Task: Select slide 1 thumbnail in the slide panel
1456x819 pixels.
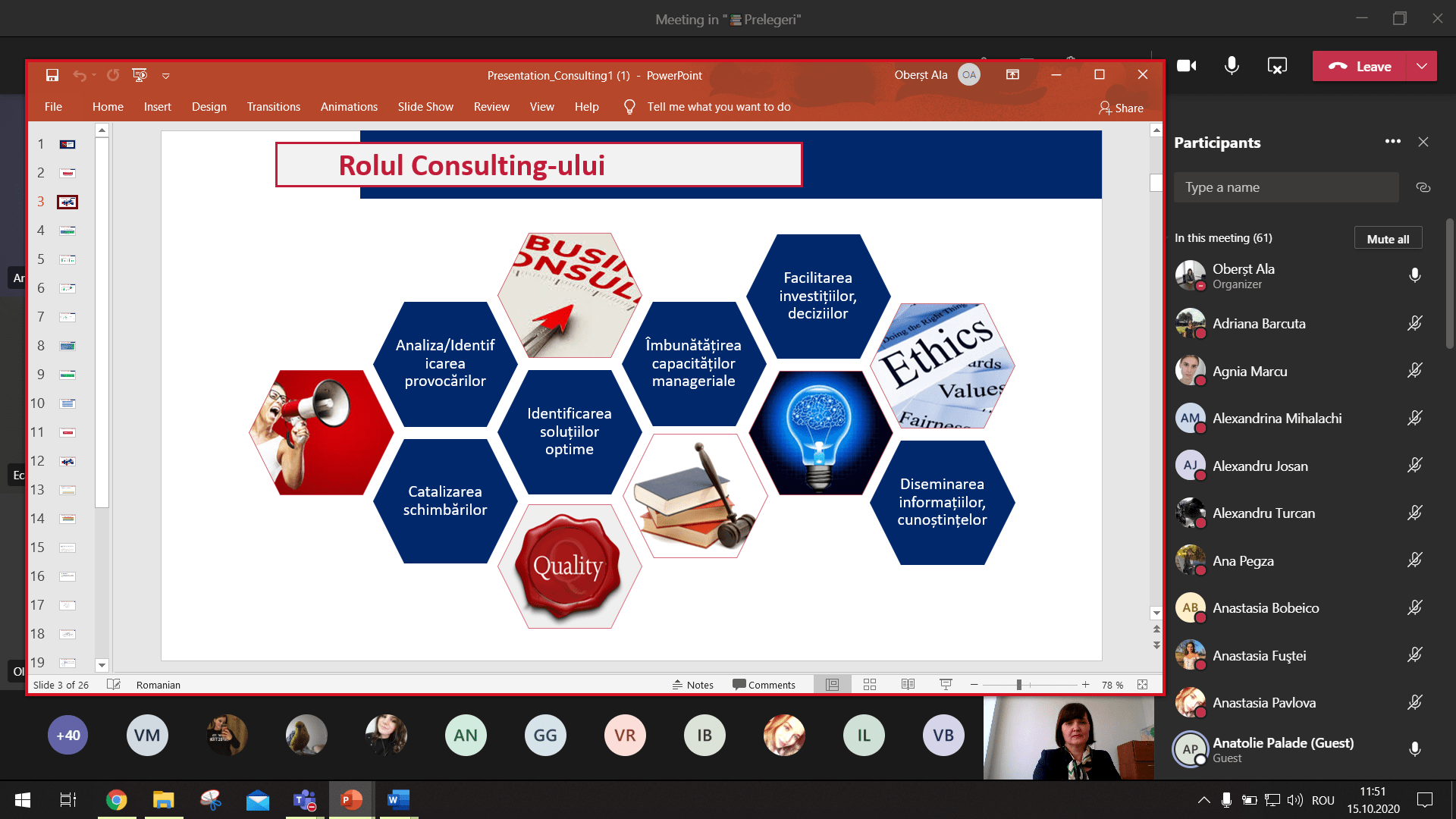Action: tap(67, 144)
